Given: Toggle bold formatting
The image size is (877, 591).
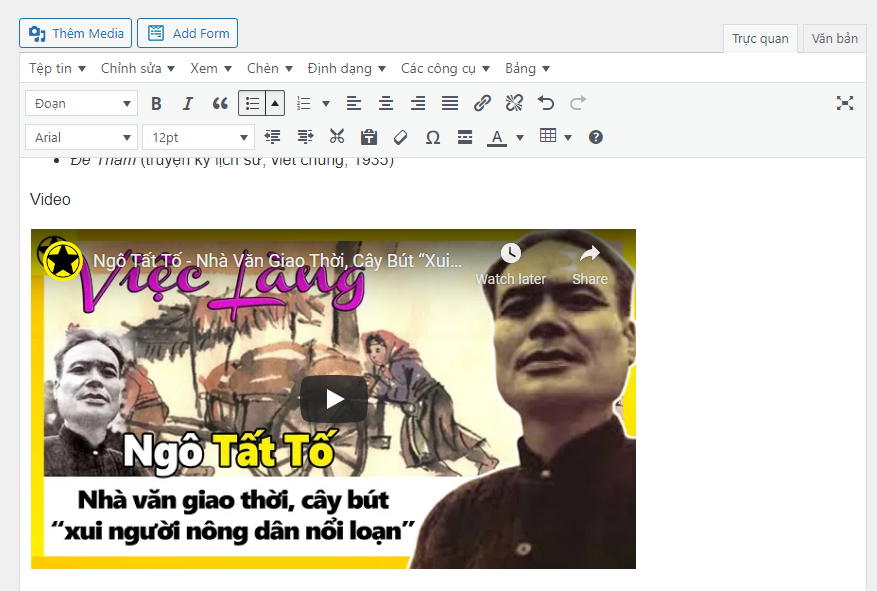Looking at the screenshot, I should pyautogui.click(x=156, y=103).
